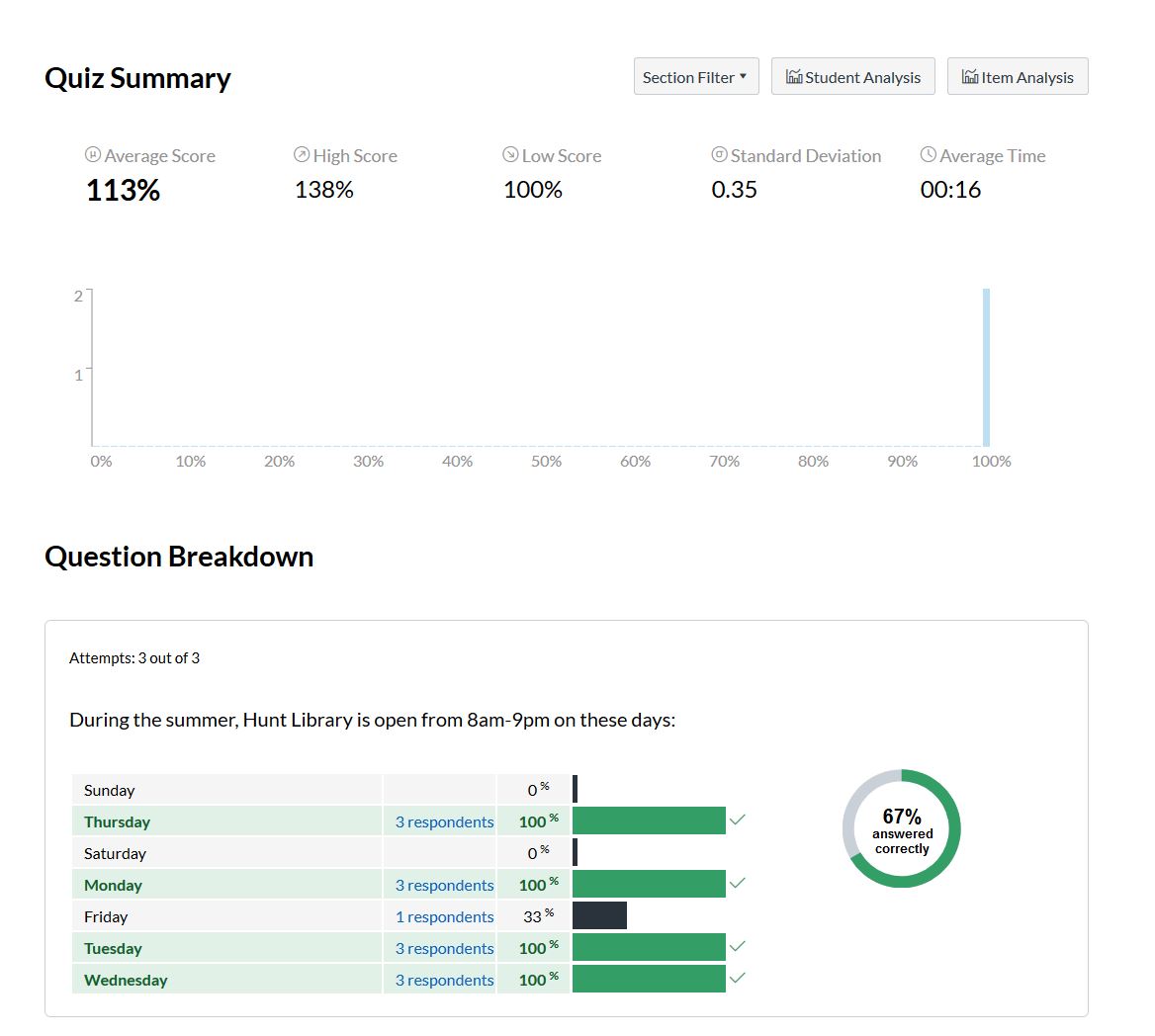
Task: Click the Low Score arrow icon
Action: click(510, 155)
